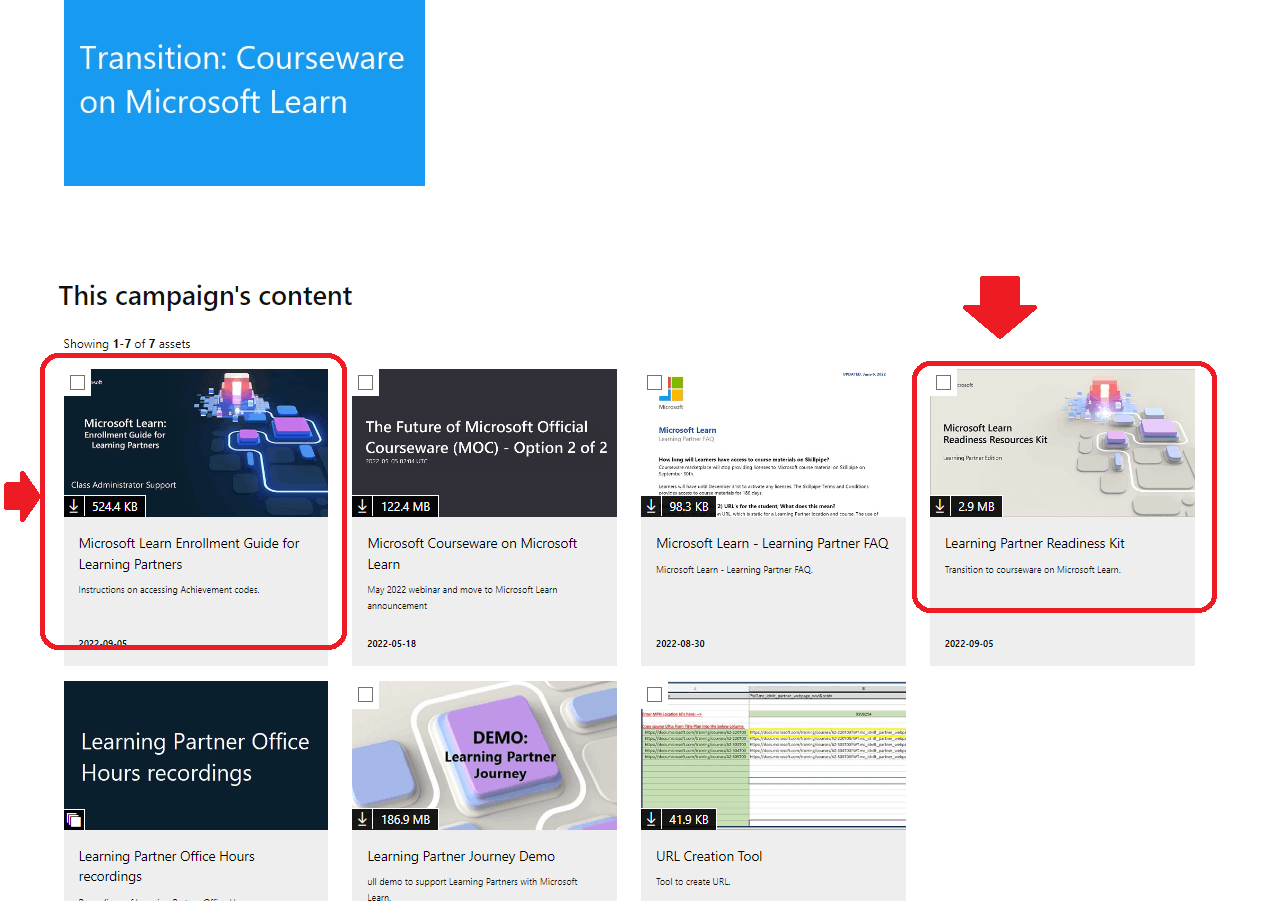
Task: Click 'Showing 1-7 of 7 assets' text
Action: (x=127, y=344)
